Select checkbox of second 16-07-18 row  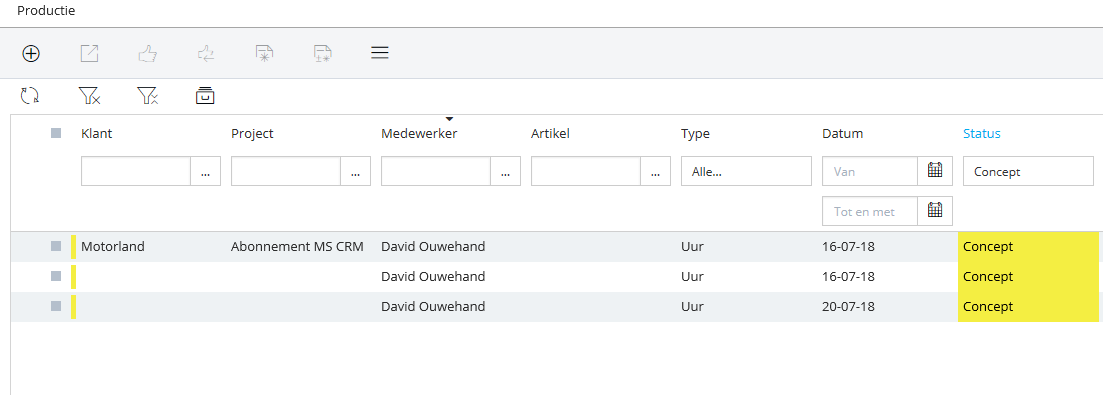56,276
